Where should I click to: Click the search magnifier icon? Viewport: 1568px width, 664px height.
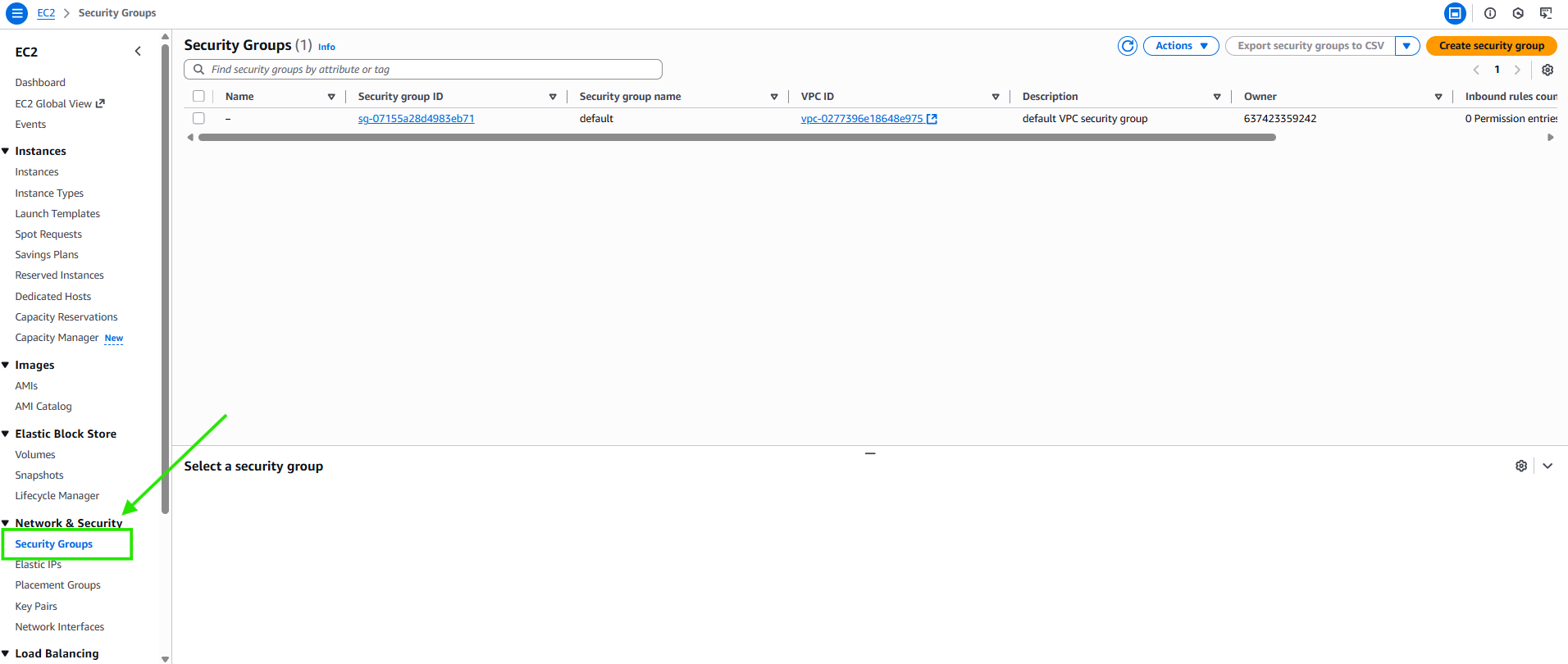[x=198, y=70]
